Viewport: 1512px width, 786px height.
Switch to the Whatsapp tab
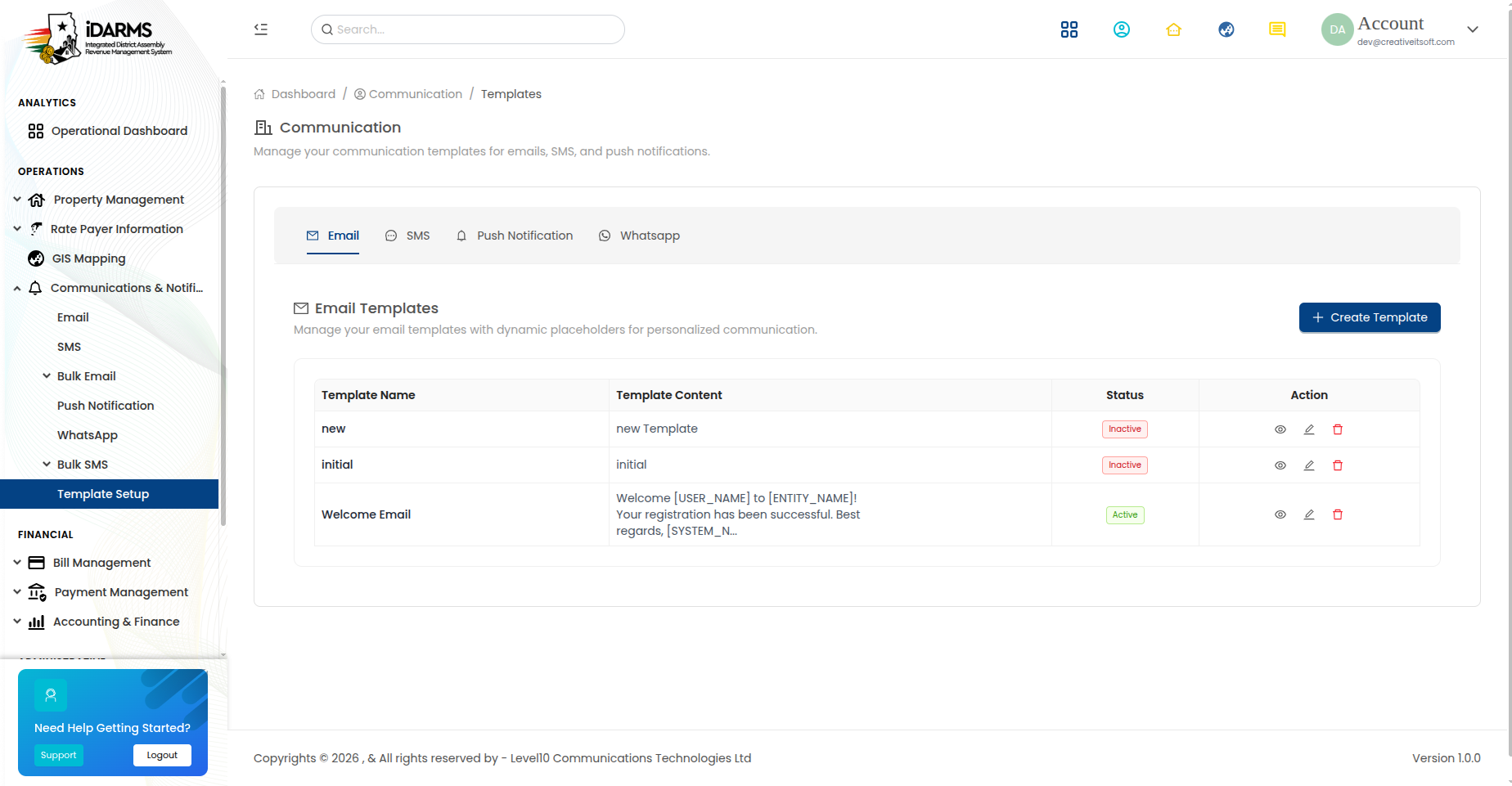639,236
